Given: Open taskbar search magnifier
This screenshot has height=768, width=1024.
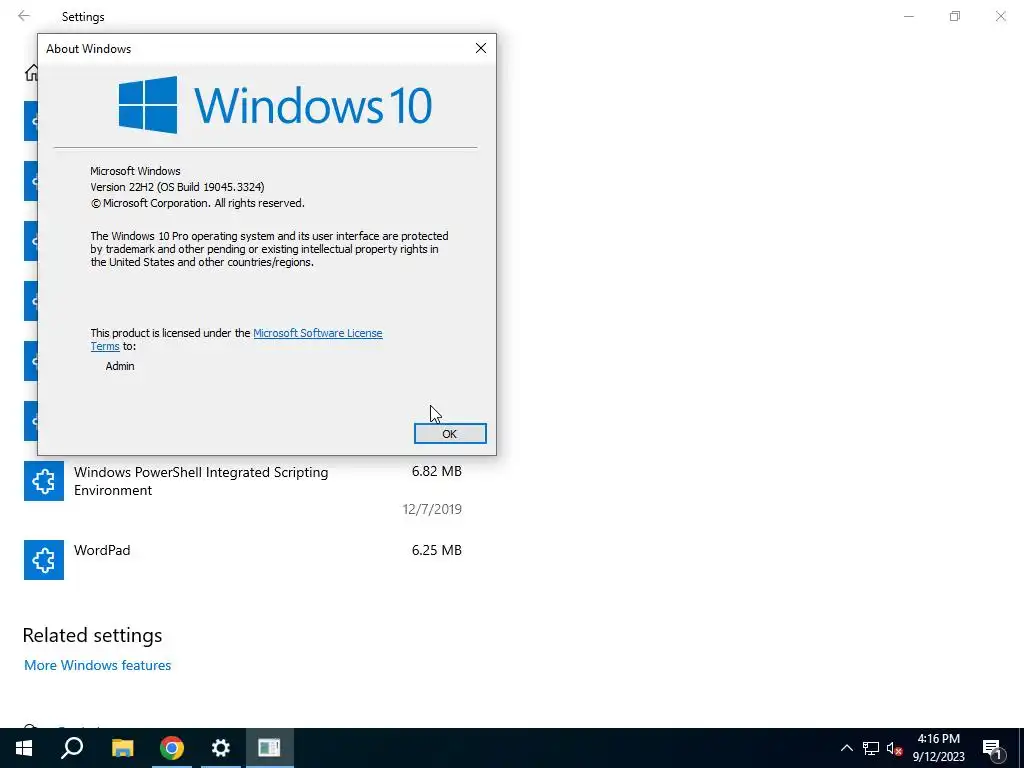Looking at the screenshot, I should coord(72,748).
